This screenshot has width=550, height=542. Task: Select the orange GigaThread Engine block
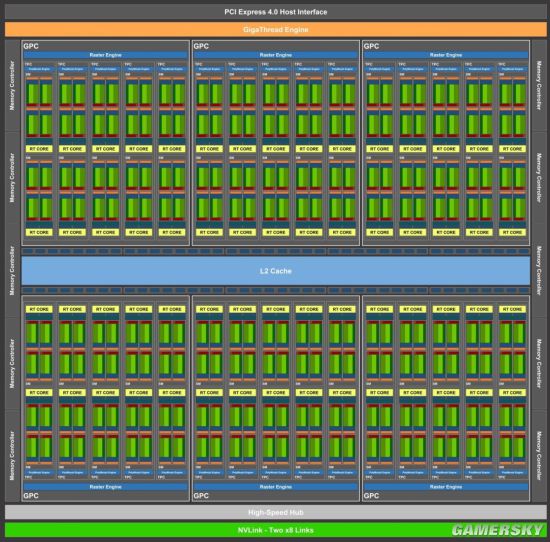click(275, 29)
